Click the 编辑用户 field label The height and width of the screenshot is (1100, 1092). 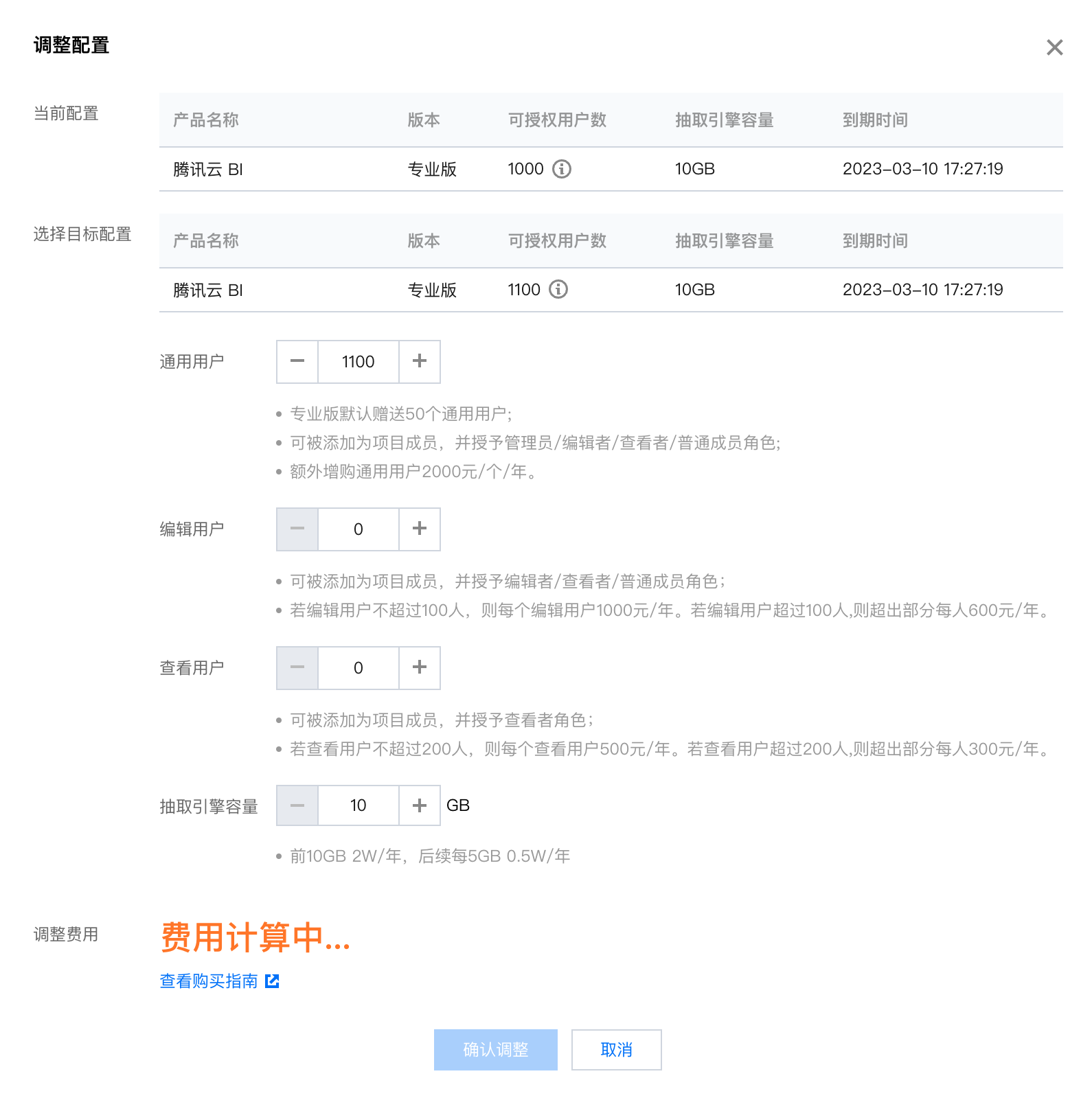[x=192, y=529]
